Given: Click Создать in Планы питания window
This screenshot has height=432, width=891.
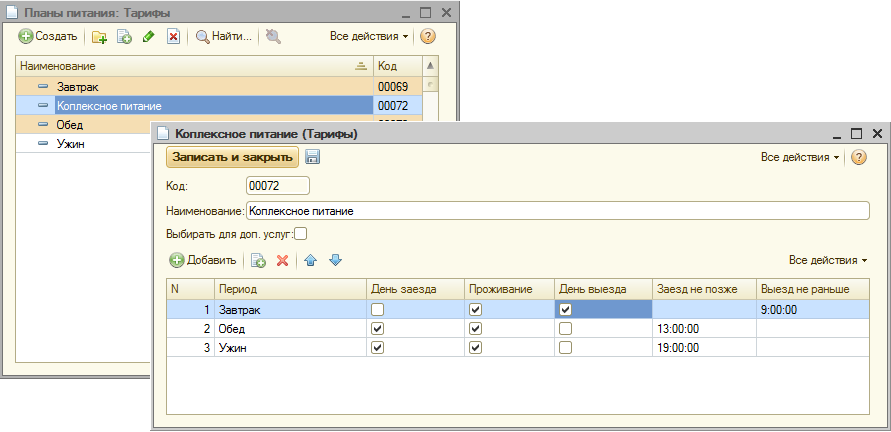Looking at the screenshot, I should point(48,36).
